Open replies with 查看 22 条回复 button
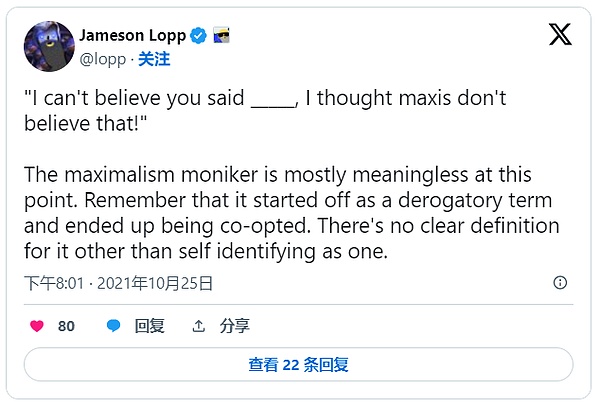Viewport: 600px width, 407px height. (x=299, y=365)
